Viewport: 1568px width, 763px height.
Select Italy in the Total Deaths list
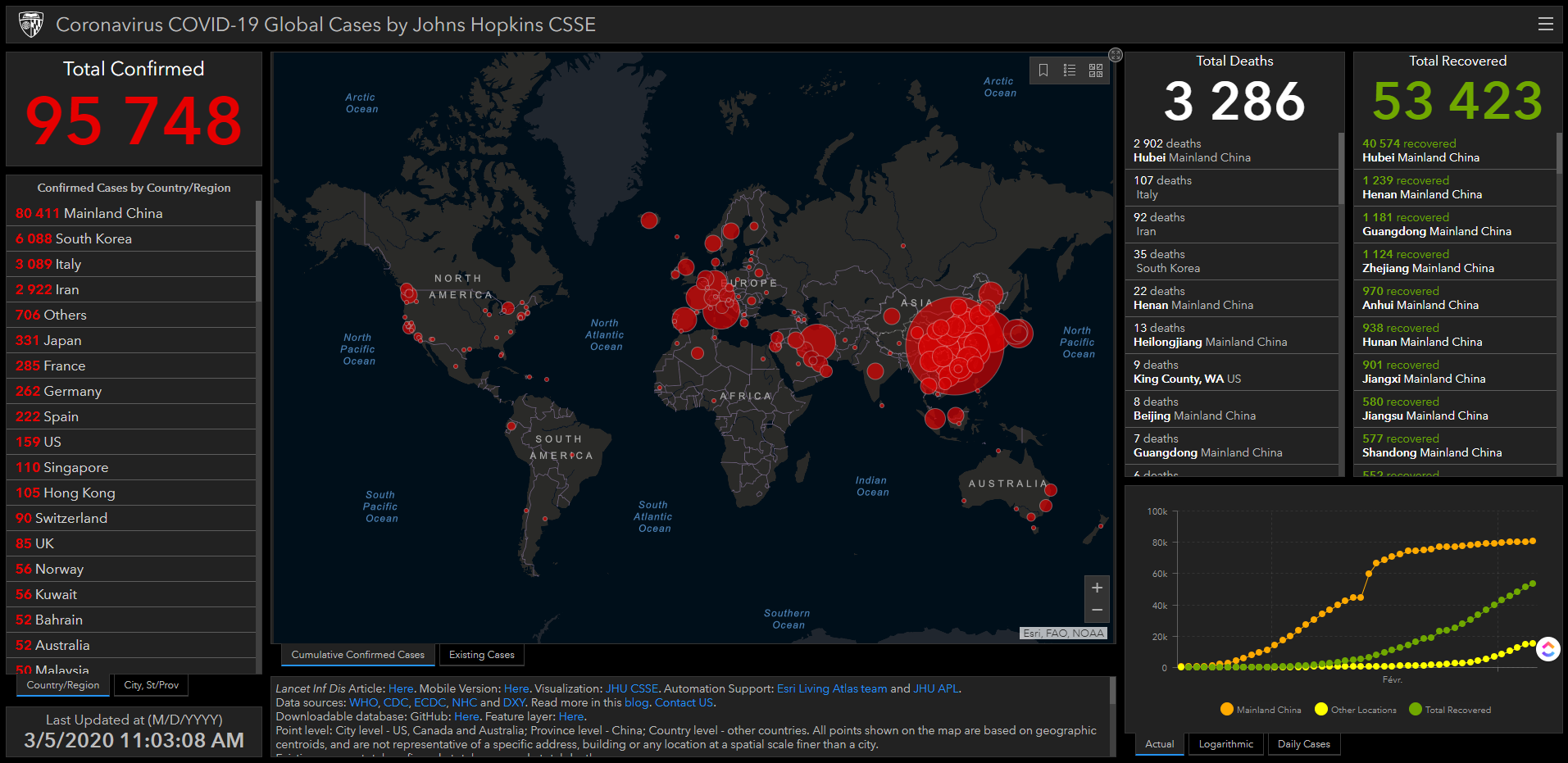1229,188
